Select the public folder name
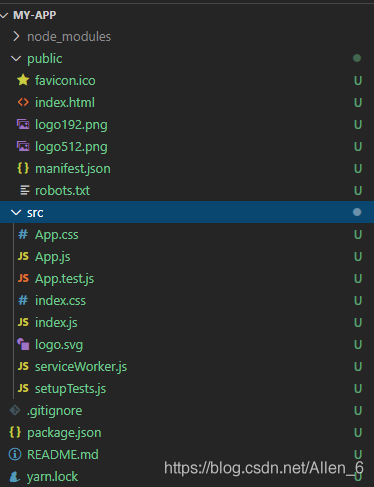This screenshot has width=374, height=487. 45,59
